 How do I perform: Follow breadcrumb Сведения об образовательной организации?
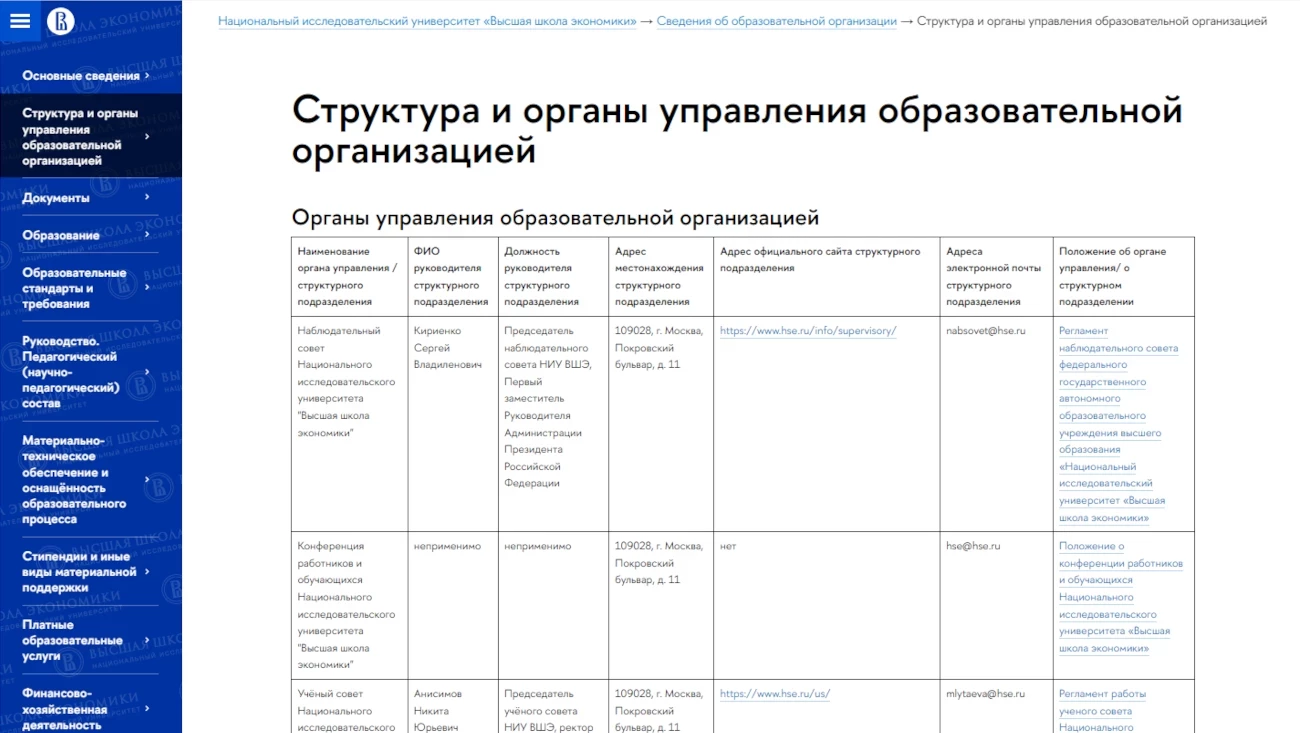776,21
